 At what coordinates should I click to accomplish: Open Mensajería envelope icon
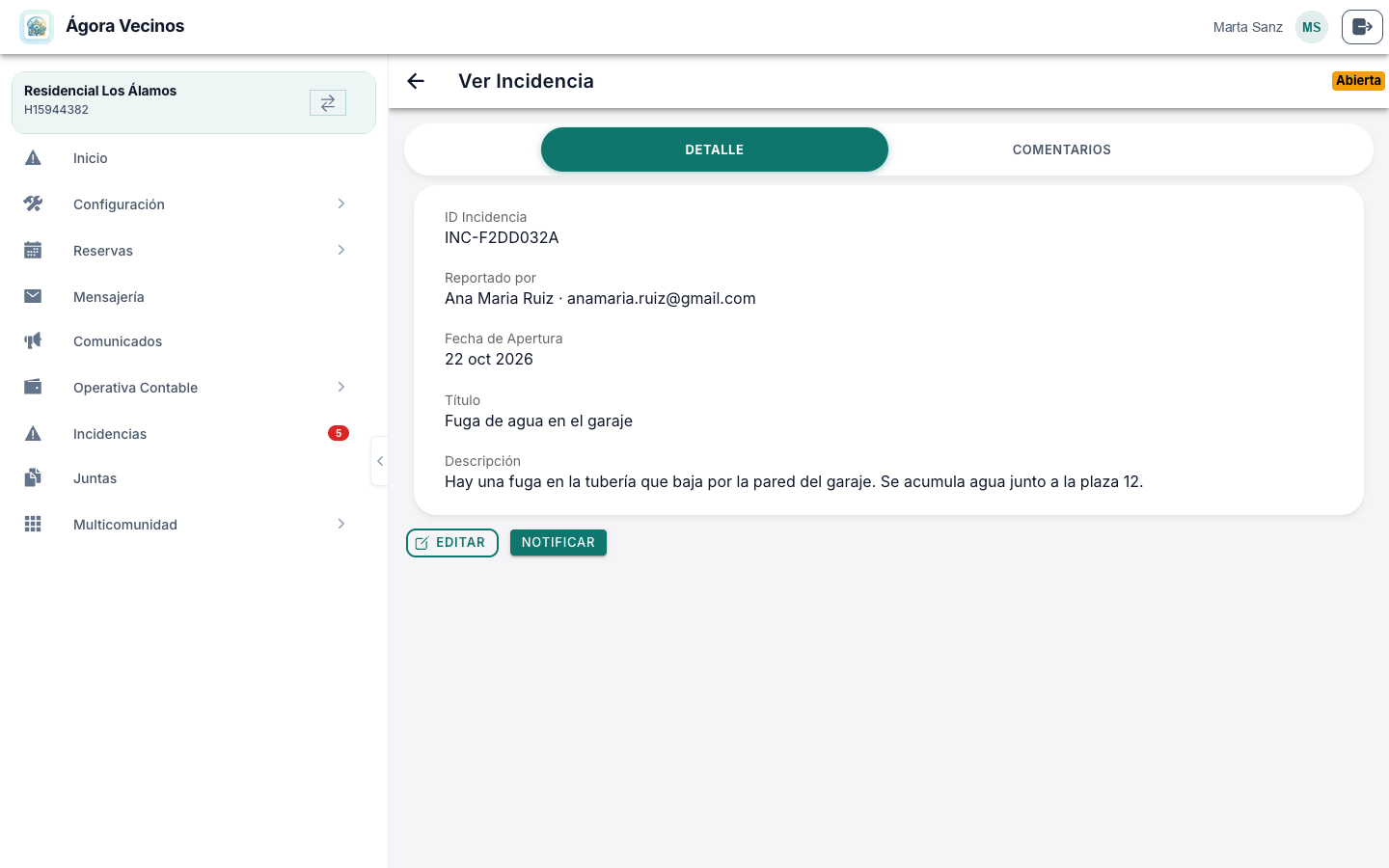click(33, 296)
